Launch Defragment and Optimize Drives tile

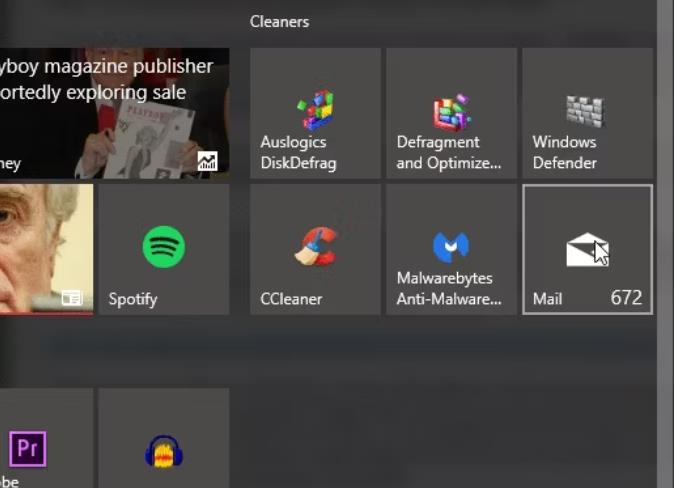pyautogui.click(x=451, y=113)
